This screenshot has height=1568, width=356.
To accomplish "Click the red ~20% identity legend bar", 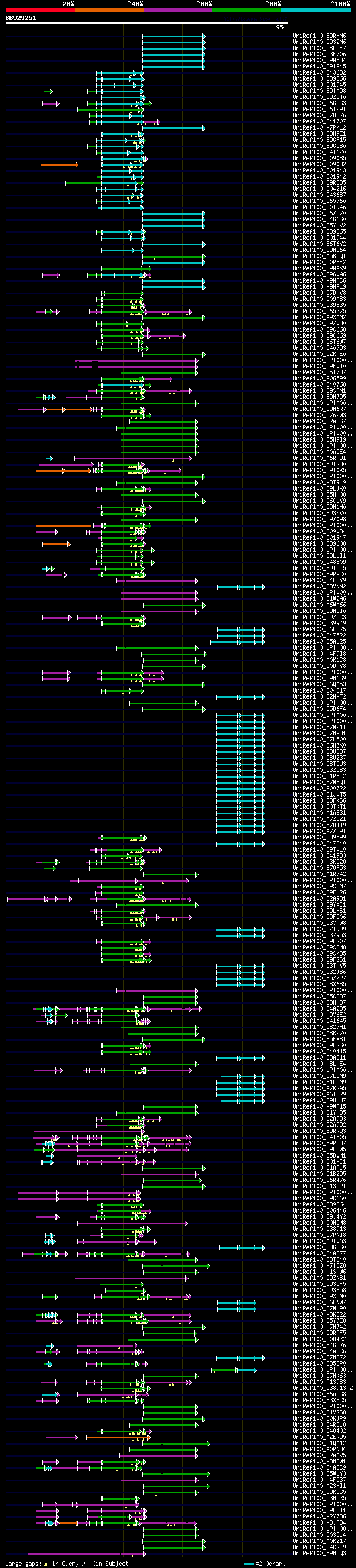I will pos(39,10).
